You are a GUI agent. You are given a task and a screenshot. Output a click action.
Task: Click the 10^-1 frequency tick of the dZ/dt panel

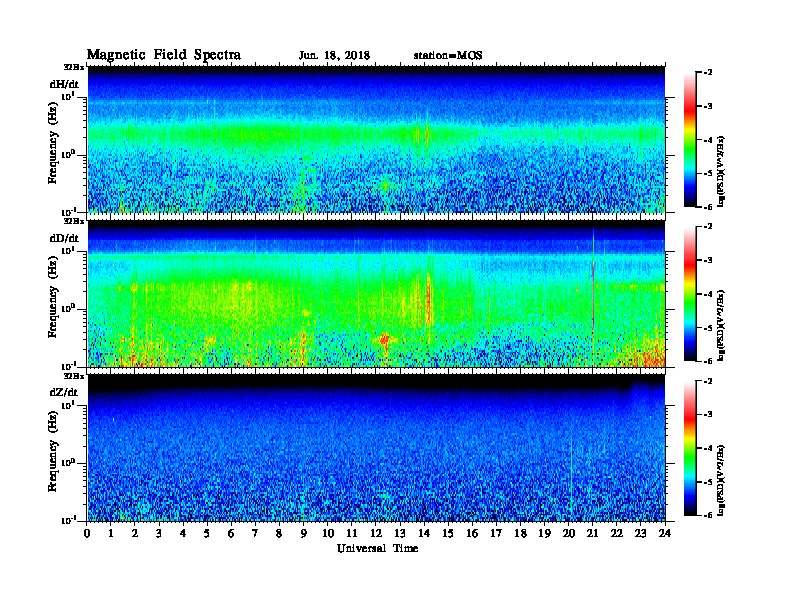(68, 520)
